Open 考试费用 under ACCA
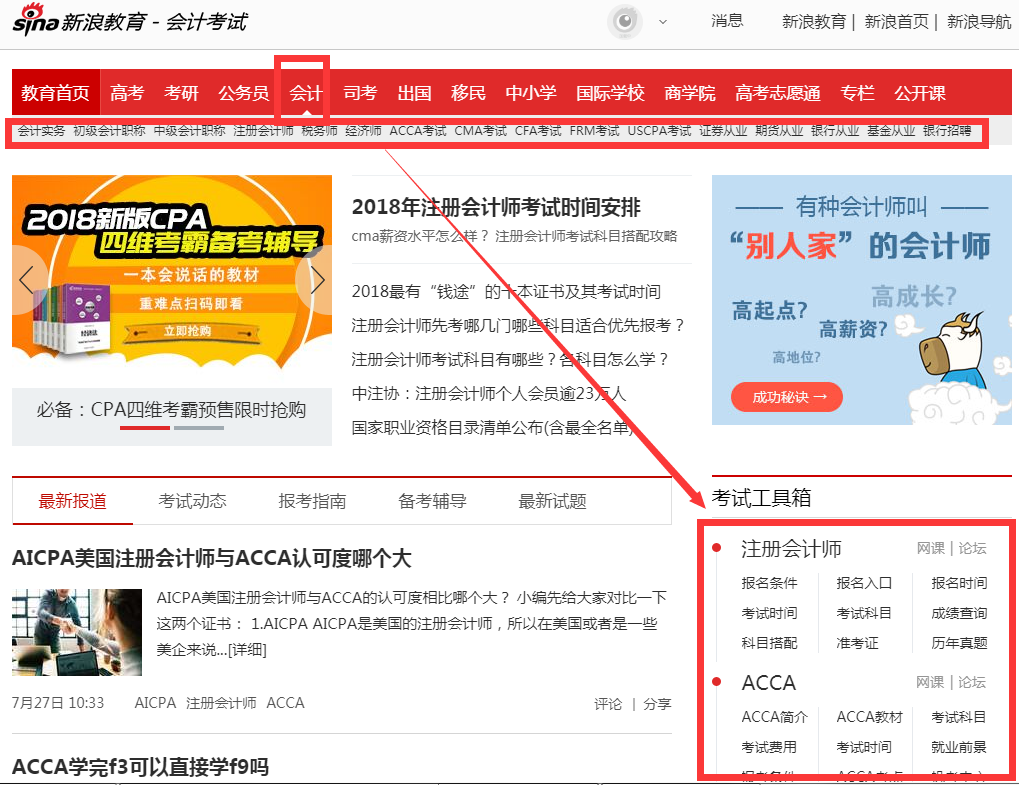The height and width of the screenshot is (785, 1019). tap(769, 747)
